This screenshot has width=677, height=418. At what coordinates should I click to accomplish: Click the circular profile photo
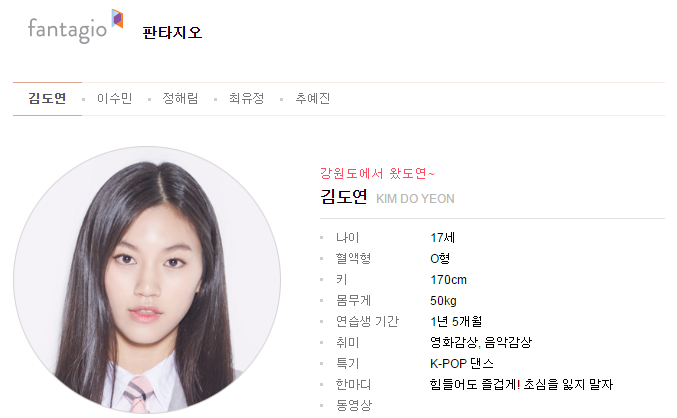147,280
